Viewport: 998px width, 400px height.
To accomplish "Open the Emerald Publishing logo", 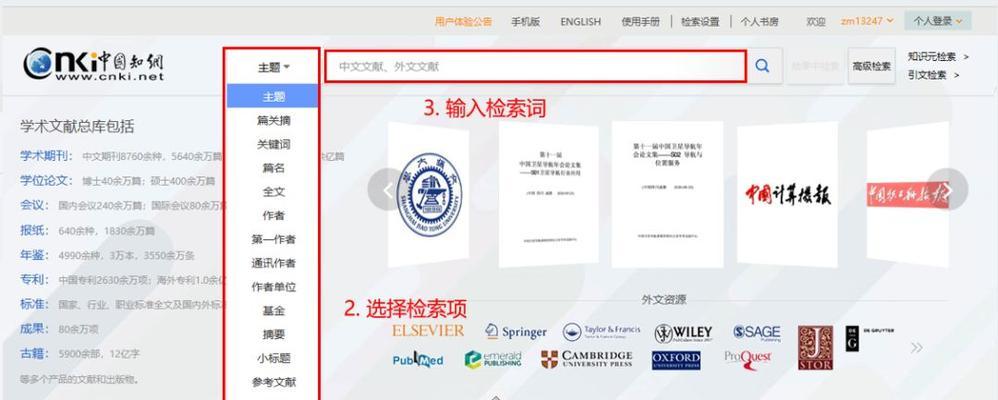I will (493, 359).
